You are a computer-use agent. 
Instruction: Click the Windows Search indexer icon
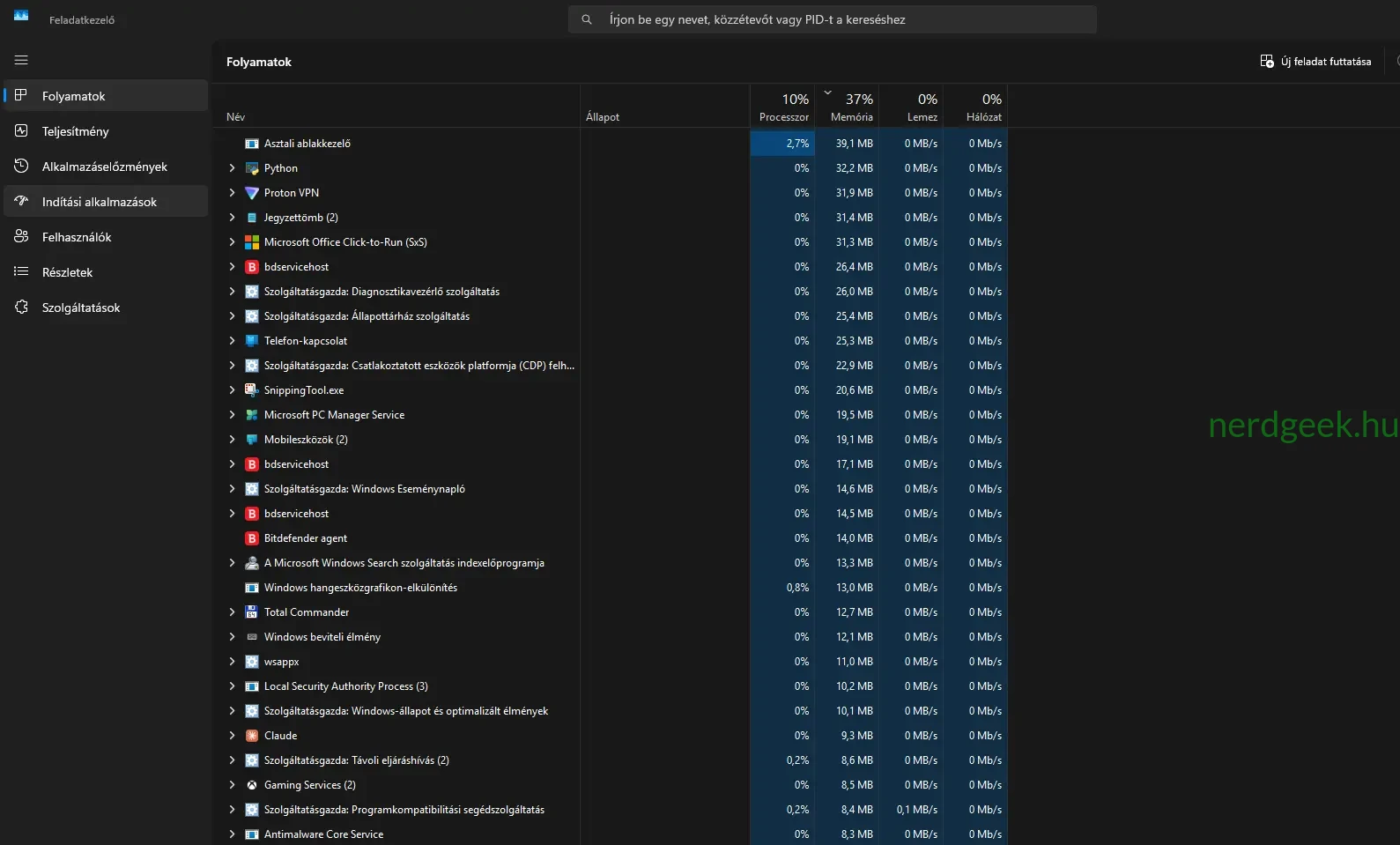(x=252, y=563)
